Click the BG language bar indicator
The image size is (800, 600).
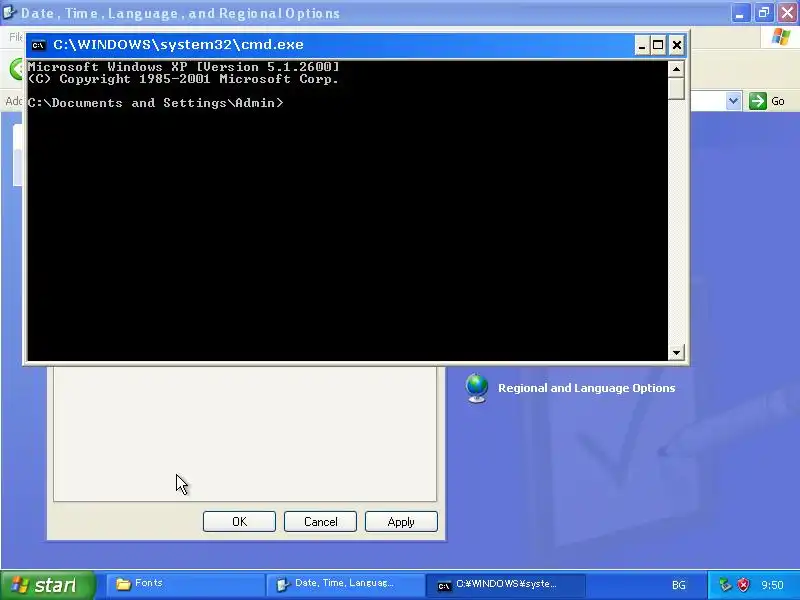tap(679, 585)
